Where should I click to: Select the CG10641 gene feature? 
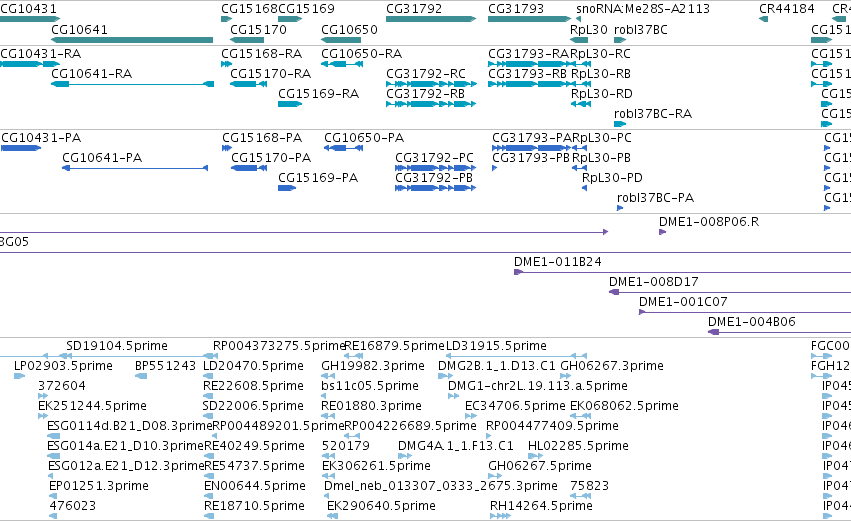(132, 40)
